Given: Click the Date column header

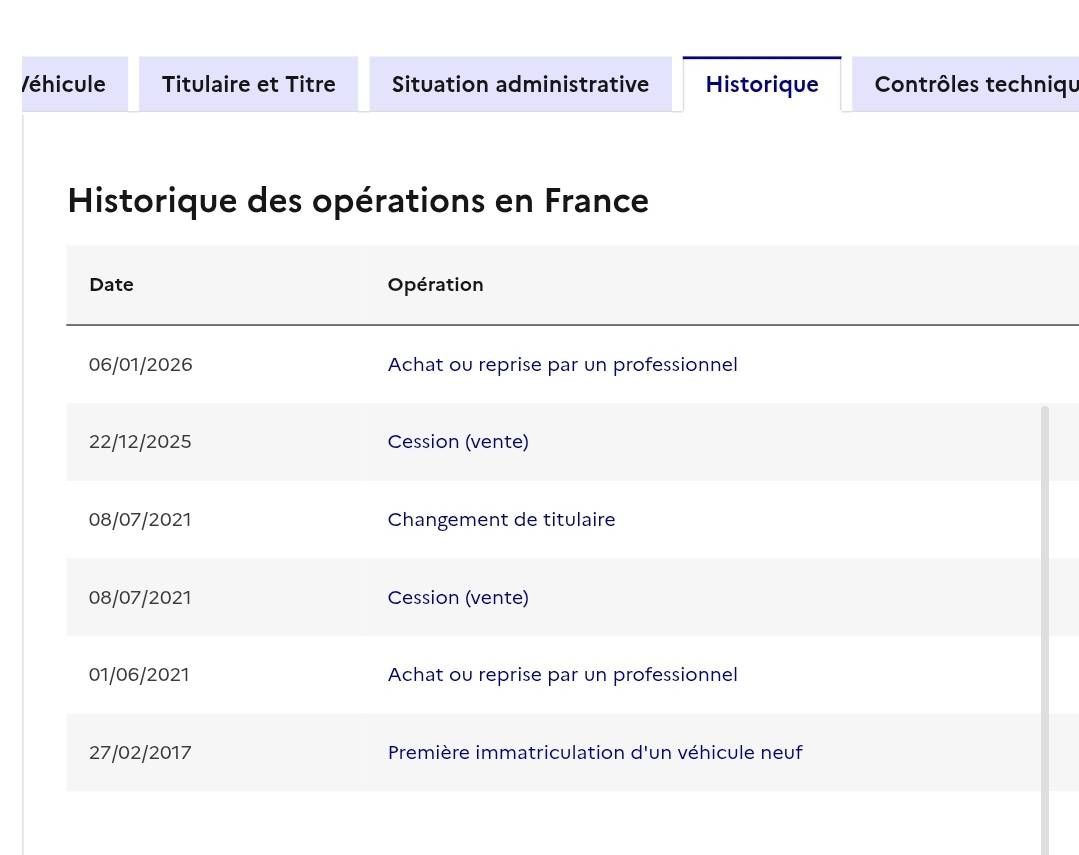Looking at the screenshot, I should point(111,285).
